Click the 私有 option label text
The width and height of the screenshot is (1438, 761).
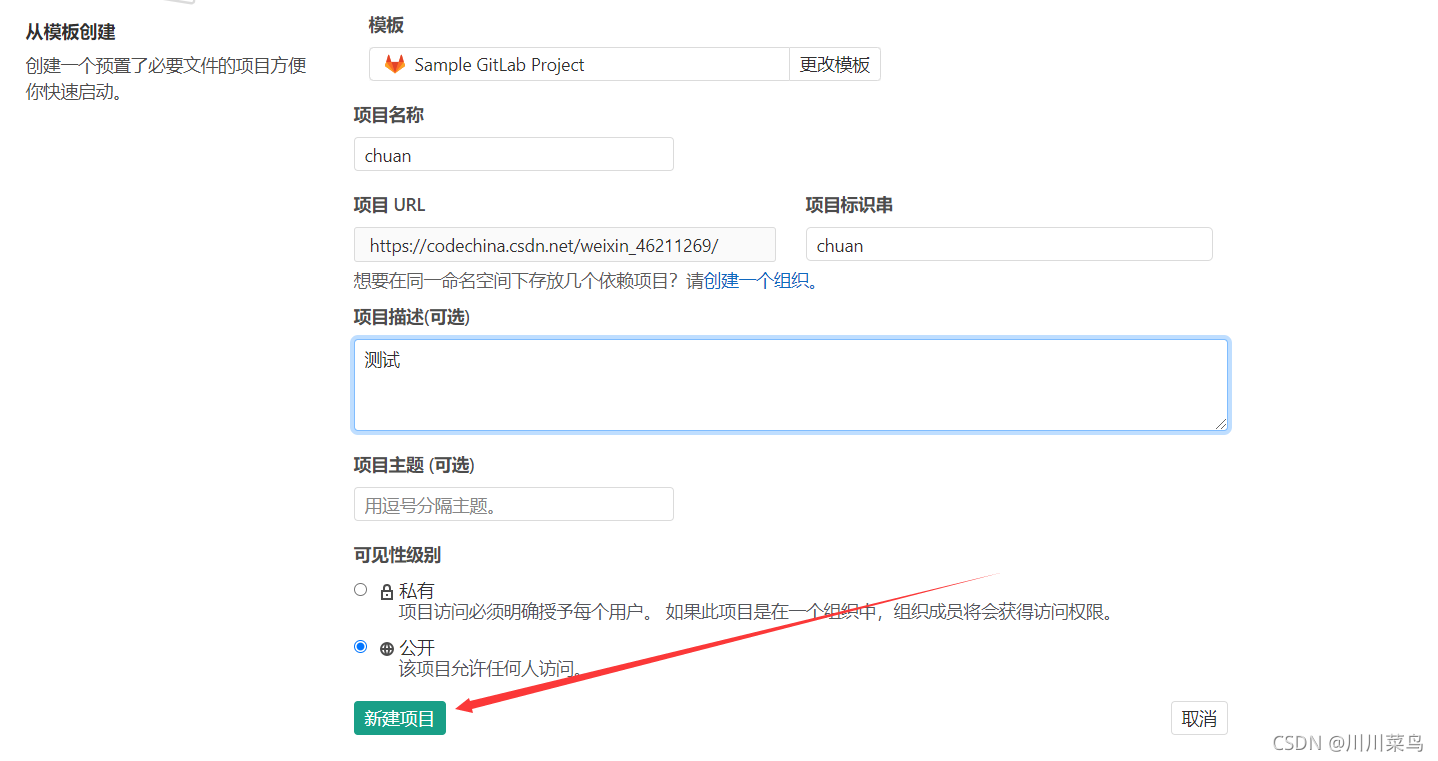click(417, 591)
